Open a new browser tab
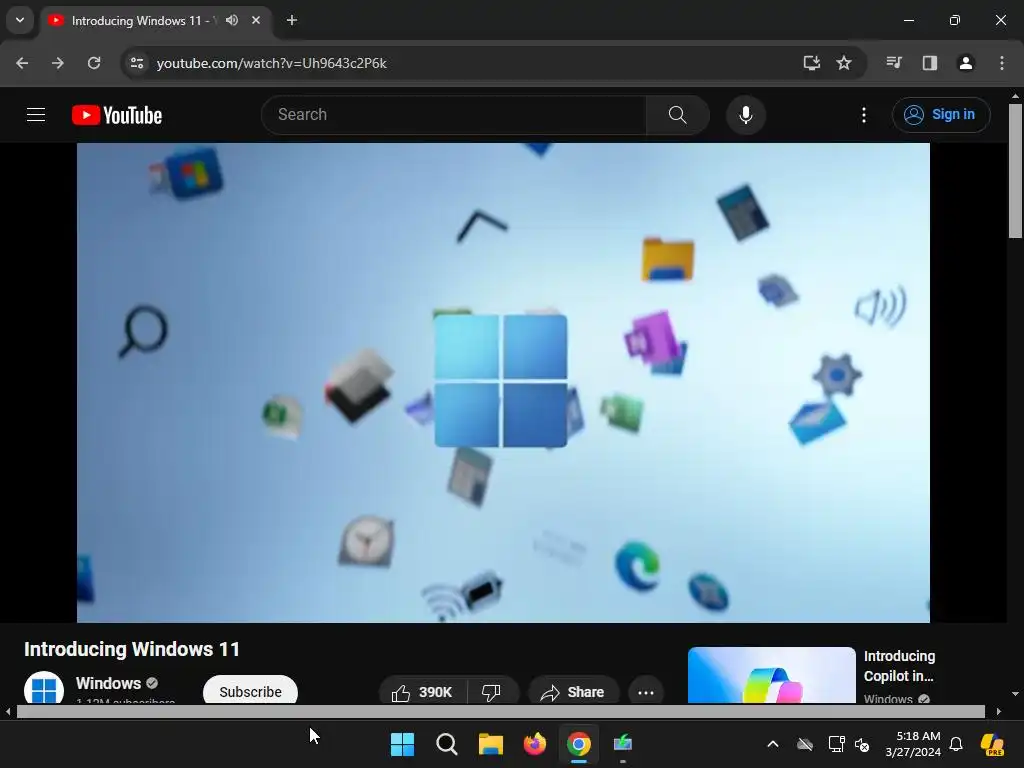 (292, 20)
